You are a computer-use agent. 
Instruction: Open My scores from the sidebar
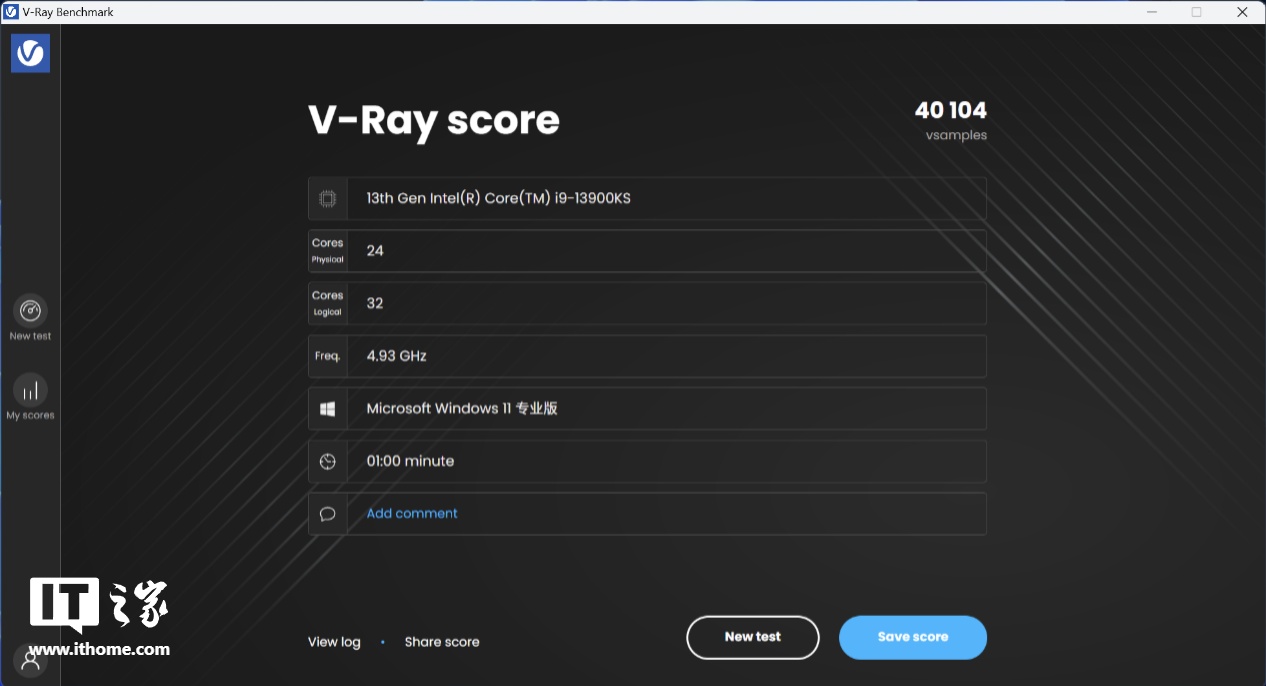point(31,391)
